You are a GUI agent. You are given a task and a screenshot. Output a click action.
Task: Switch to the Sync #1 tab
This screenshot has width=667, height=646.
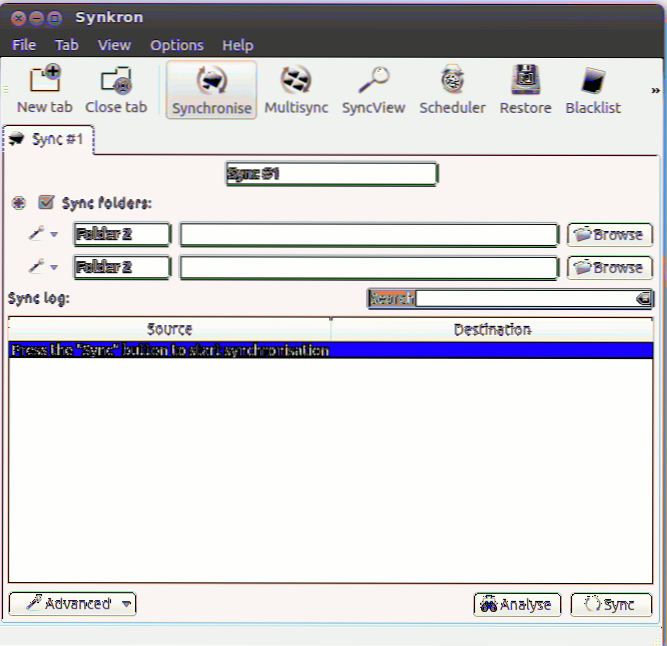[49, 139]
